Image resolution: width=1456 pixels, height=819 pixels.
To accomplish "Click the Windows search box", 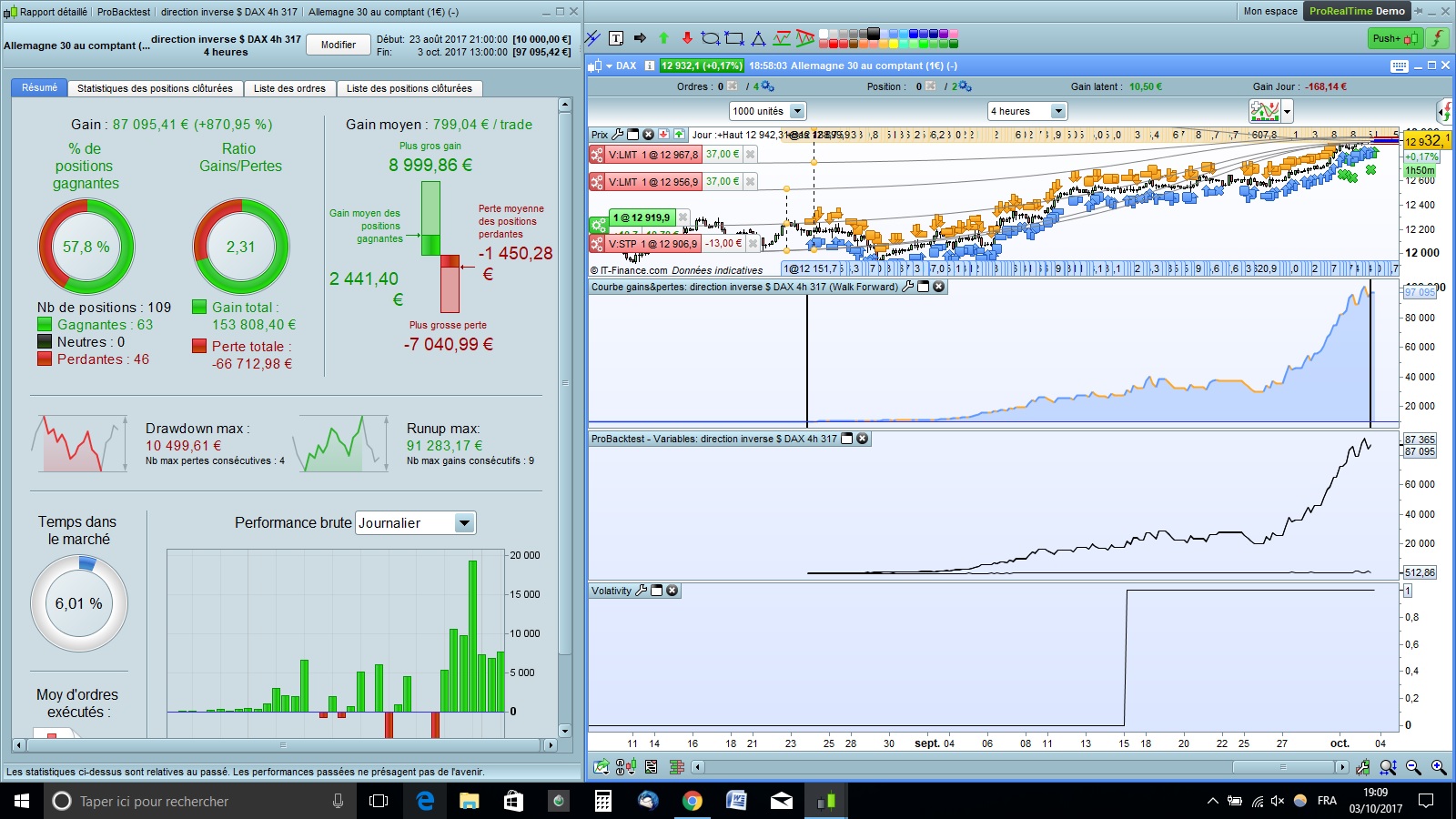I will [x=200, y=801].
